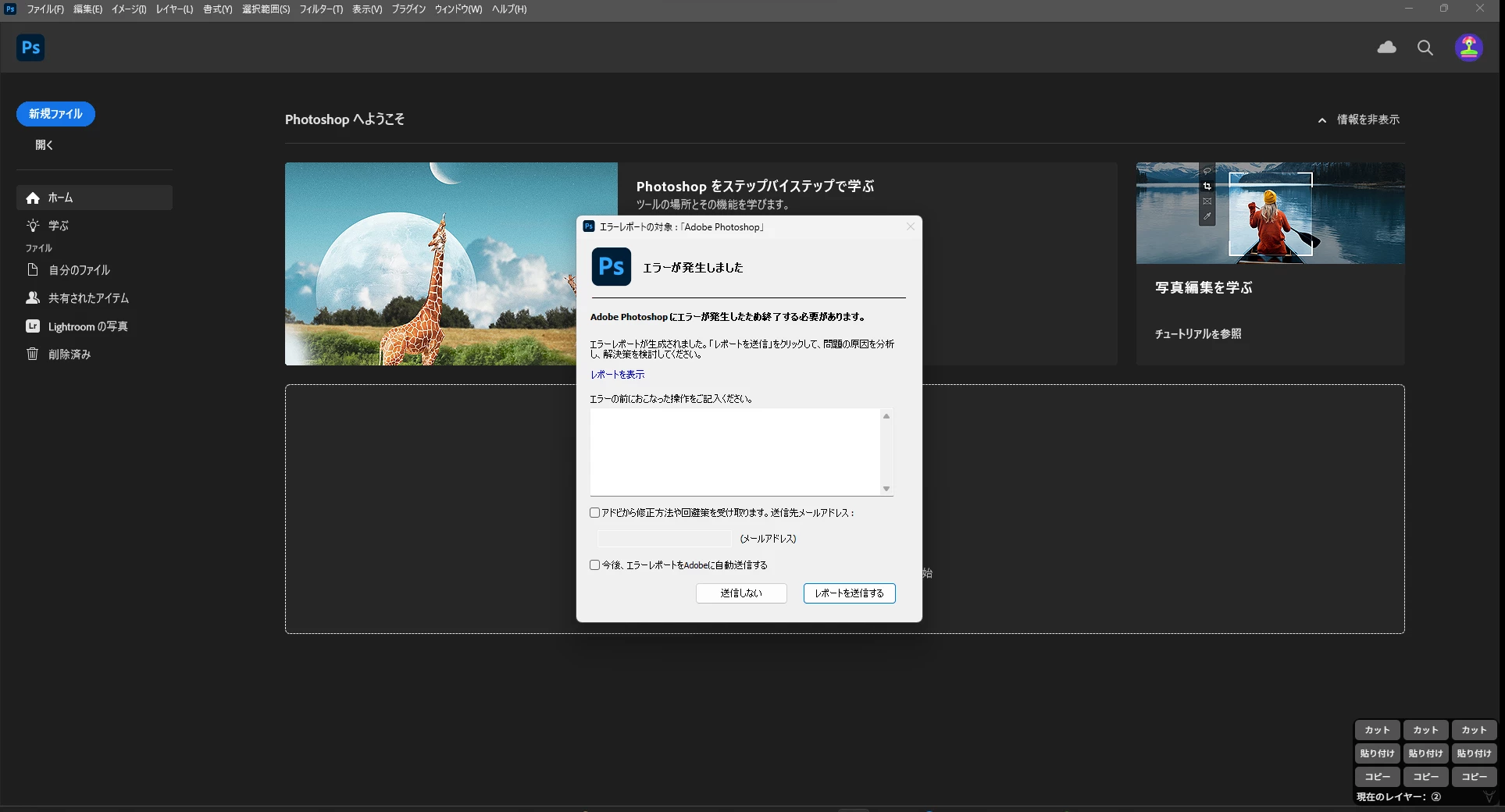
Task: Click the レポートを送信する button
Action: [849, 593]
